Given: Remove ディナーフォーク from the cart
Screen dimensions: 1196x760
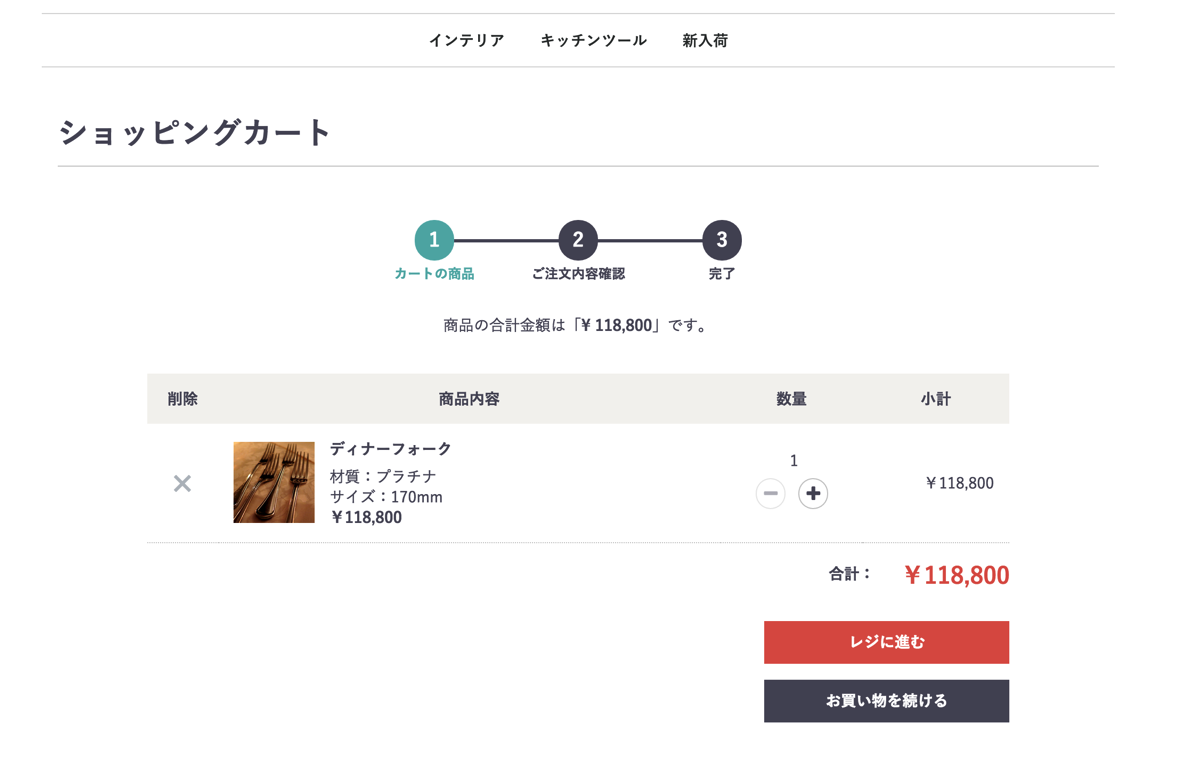Looking at the screenshot, I should click(x=182, y=483).
